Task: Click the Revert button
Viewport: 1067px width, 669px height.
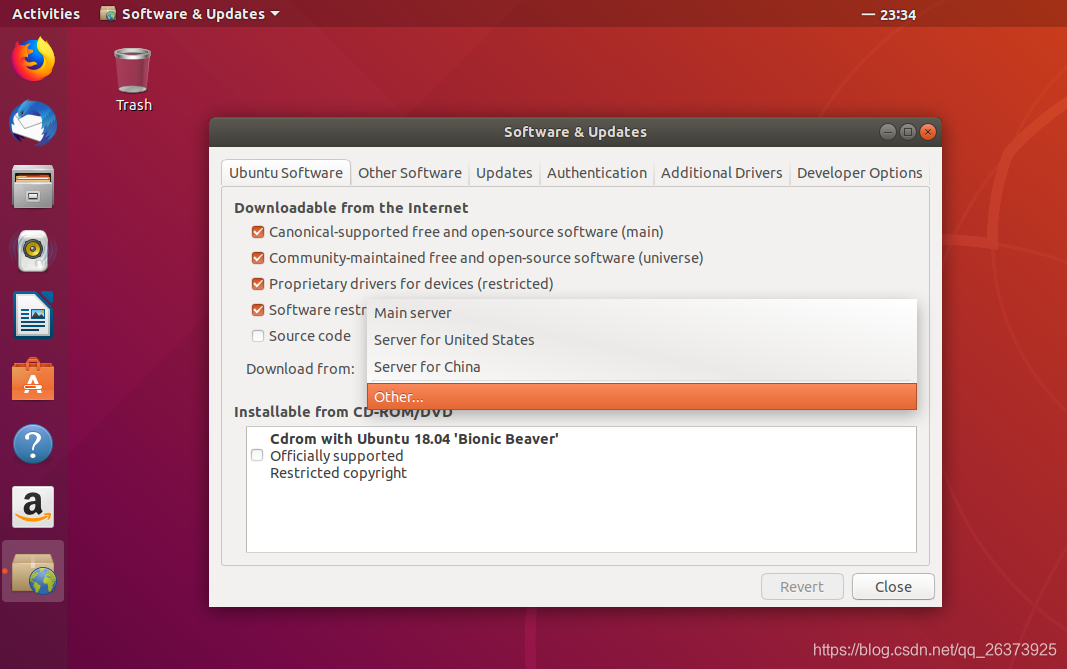Action: tap(802, 587)
